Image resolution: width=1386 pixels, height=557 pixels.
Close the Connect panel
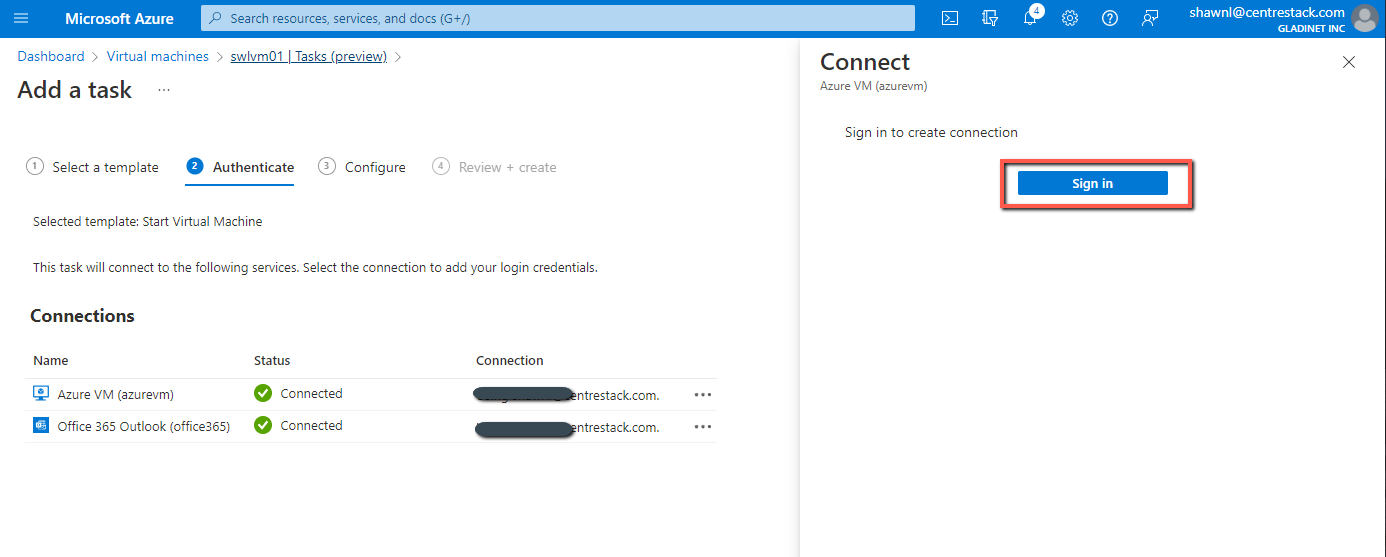coord(1349,62)
